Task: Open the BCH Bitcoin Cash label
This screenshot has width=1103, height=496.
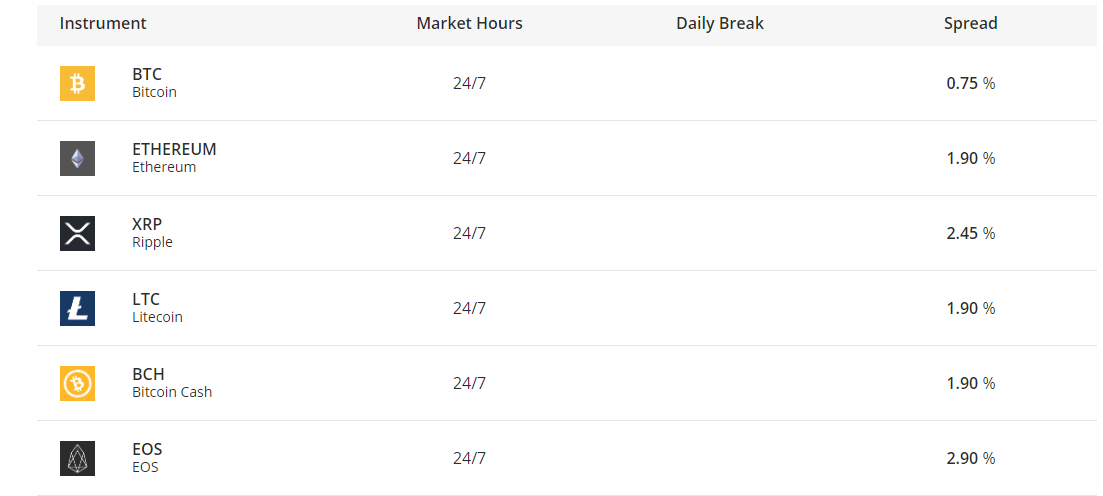Action: [172, 383]
